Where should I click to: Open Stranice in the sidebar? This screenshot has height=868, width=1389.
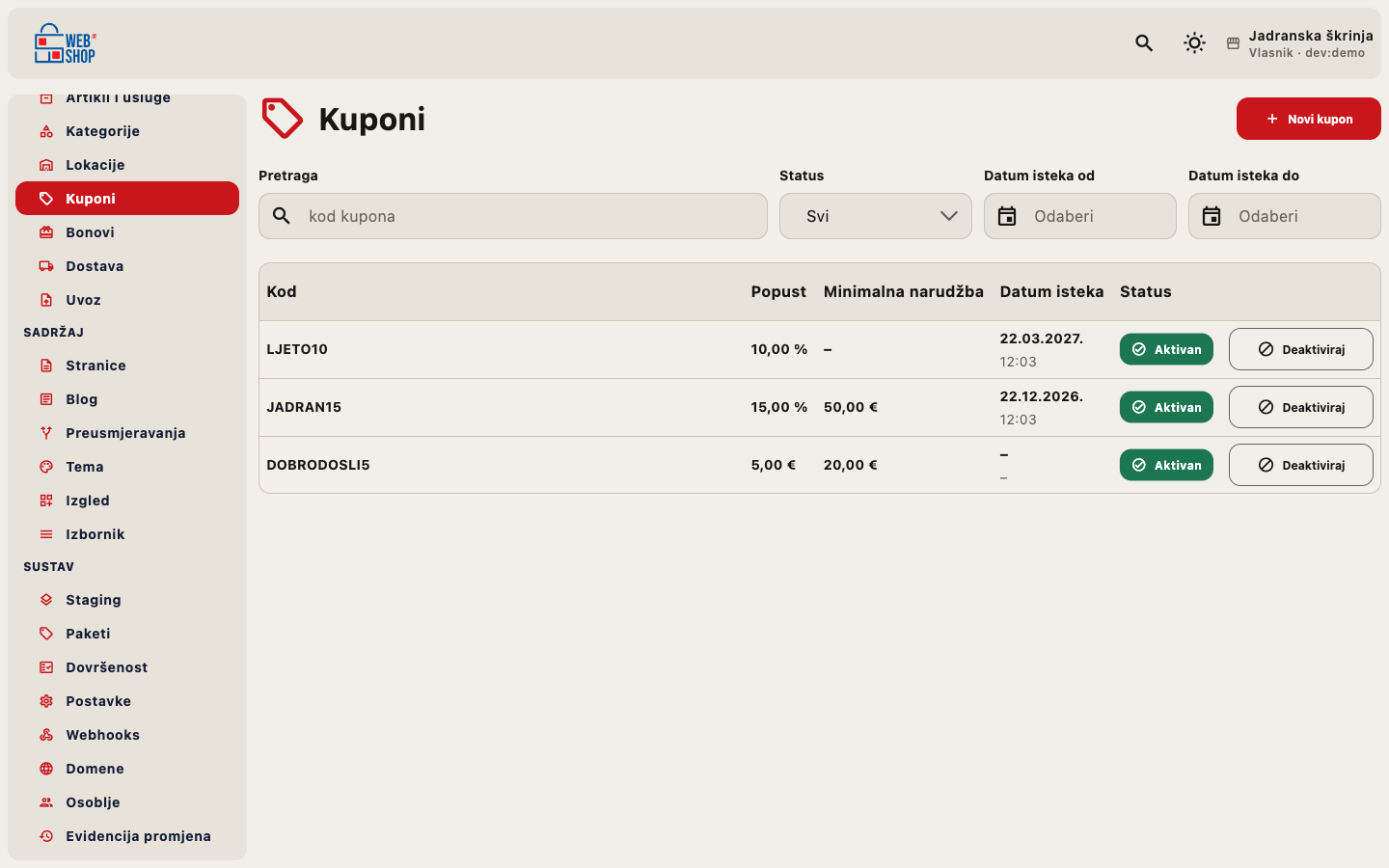click(127, 366)
